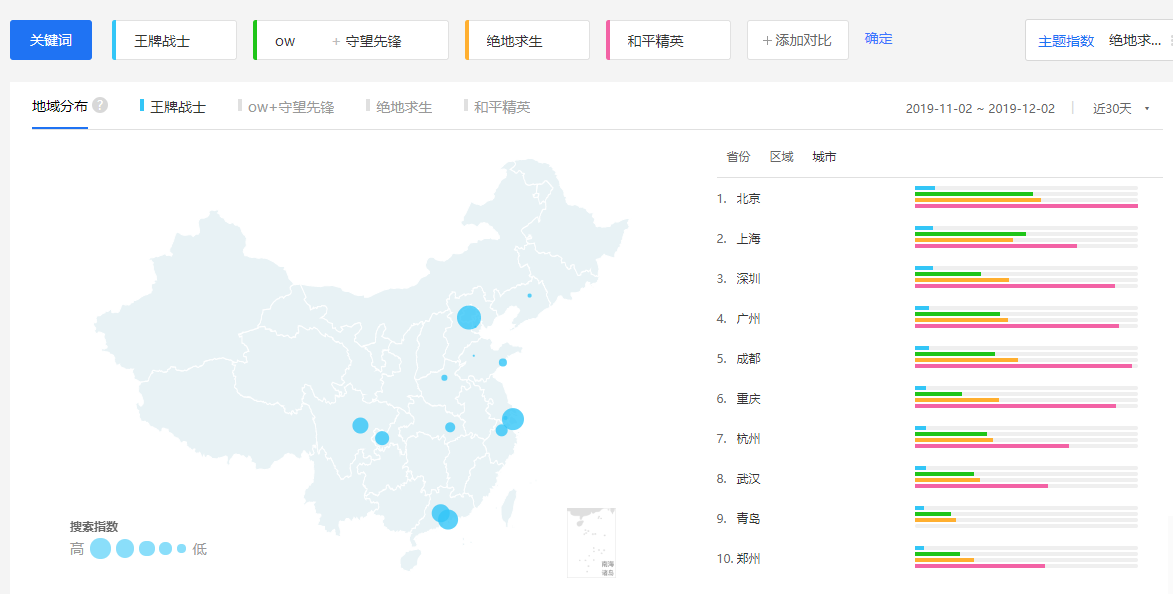Click the green bar for 上海
Image resolution: width=1173 pixels, height=594 pixels.
point(970,234)
